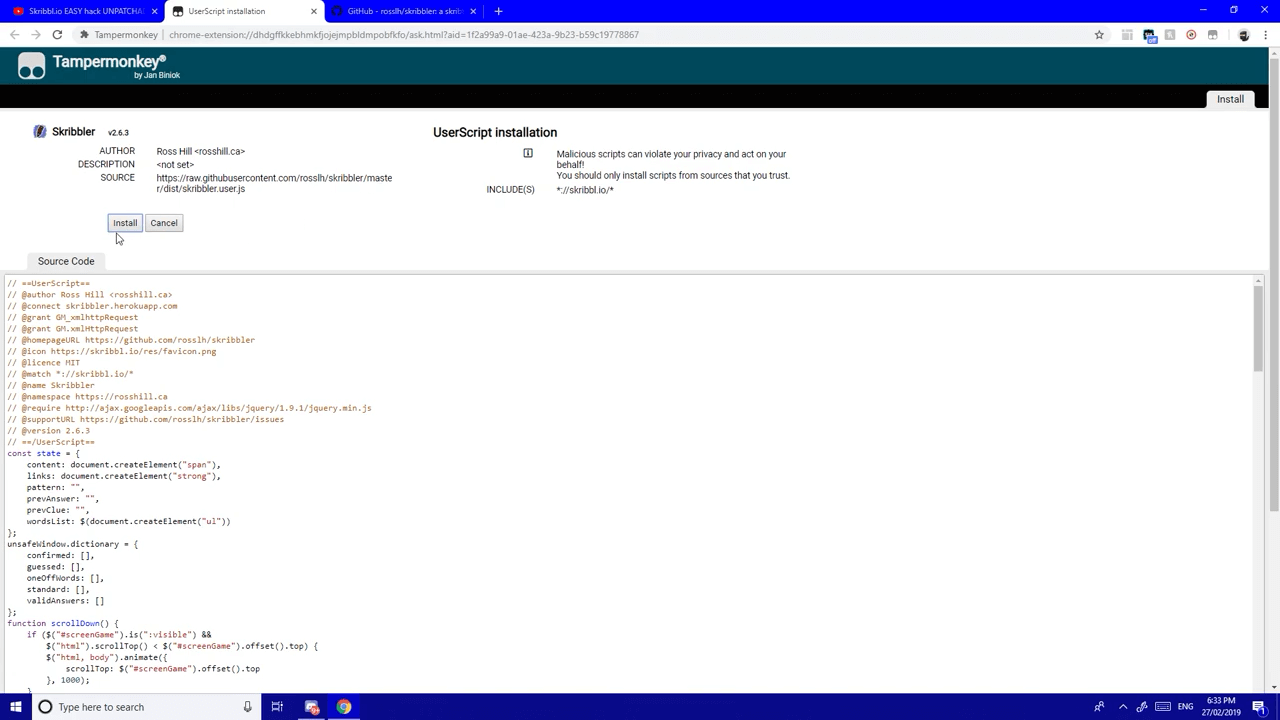The width and height of the screenshot is (1280, 720).
Task: Click the version v2.6.3 label
Action: click(x=118, y=133)
